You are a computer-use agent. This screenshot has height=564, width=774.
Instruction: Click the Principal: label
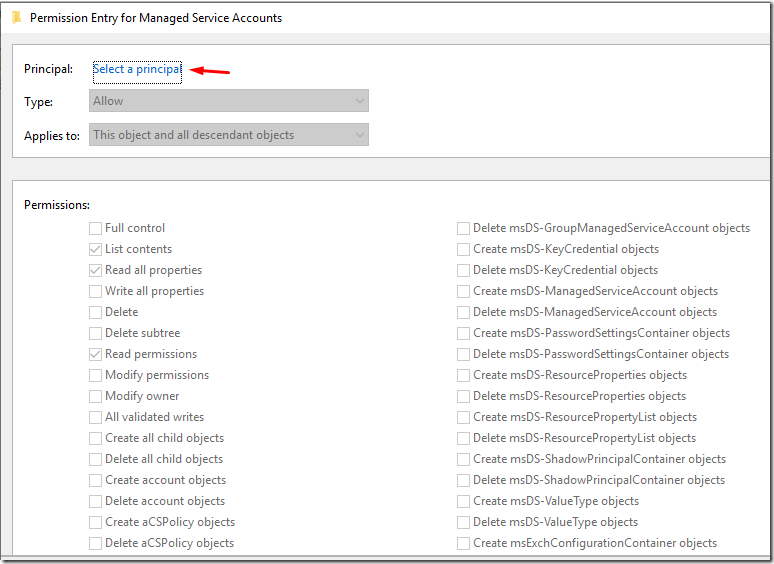pyautogui.click(x=48, y=69)
